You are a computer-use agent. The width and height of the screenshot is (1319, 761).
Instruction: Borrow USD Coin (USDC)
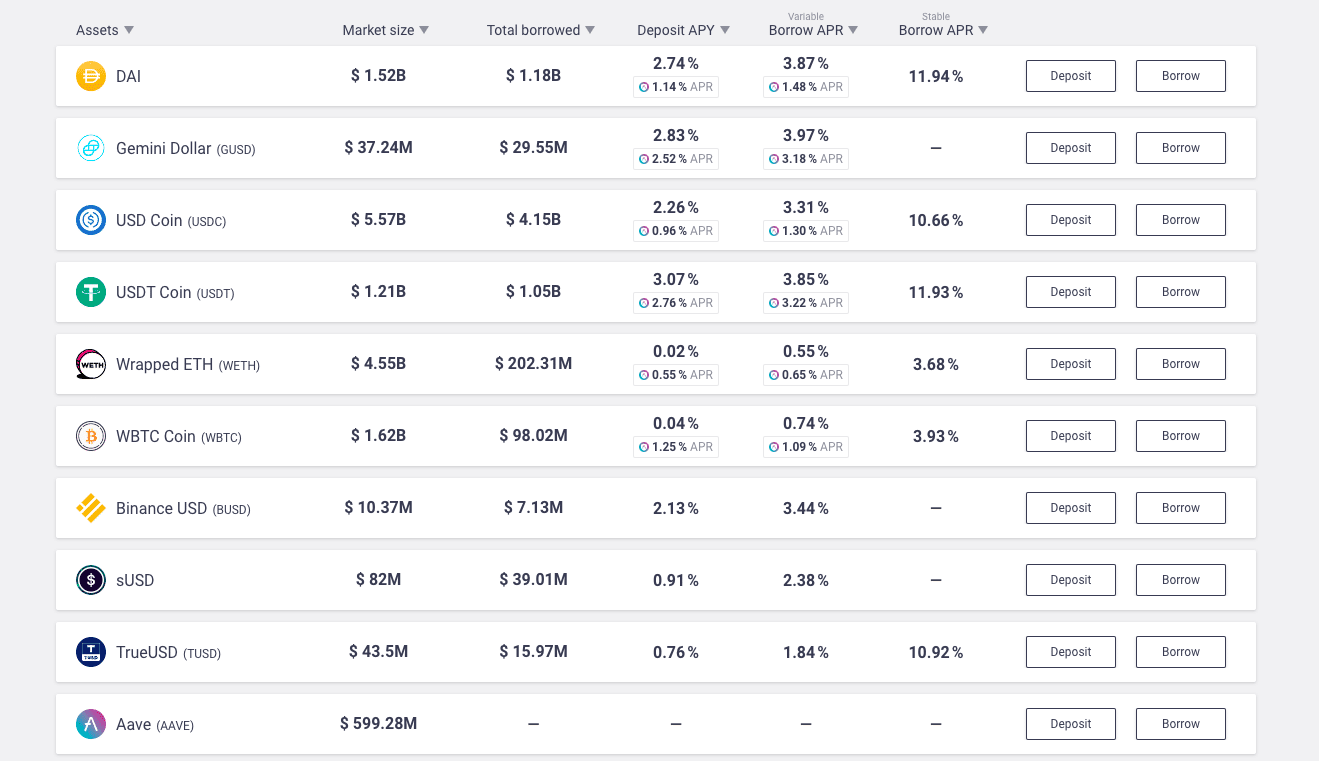point(1181,220)
